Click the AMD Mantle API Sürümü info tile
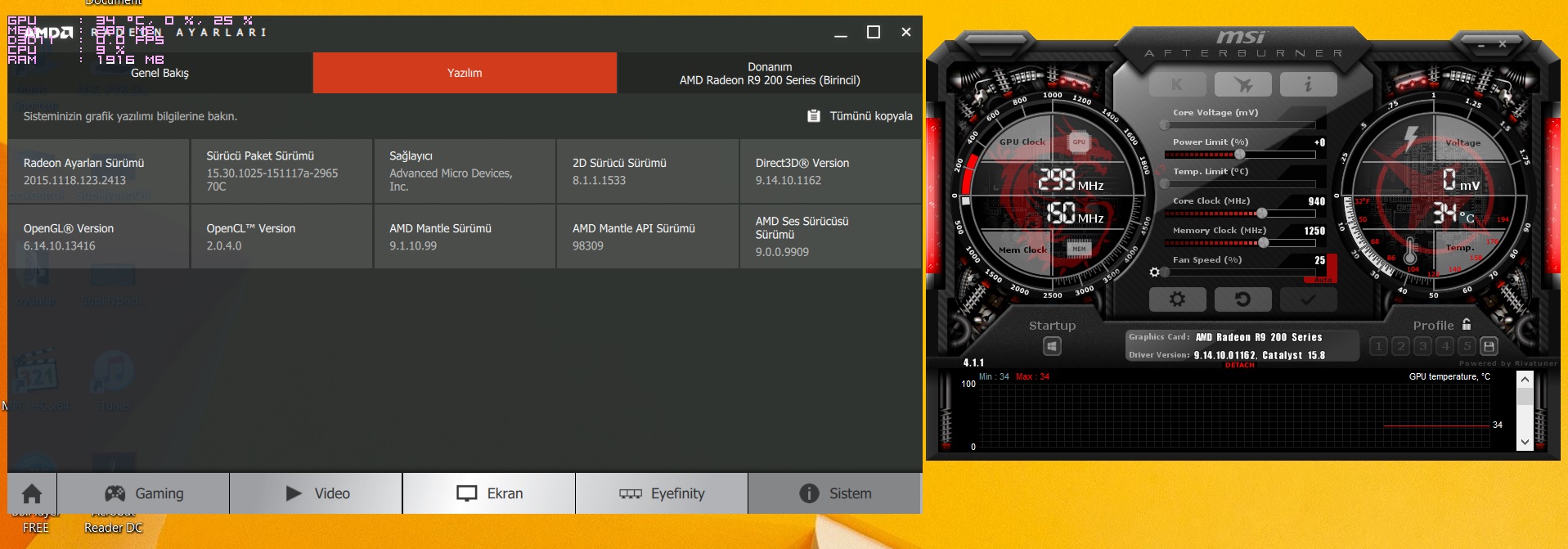Screen dimensions: 1568x549 pos(648,236)
